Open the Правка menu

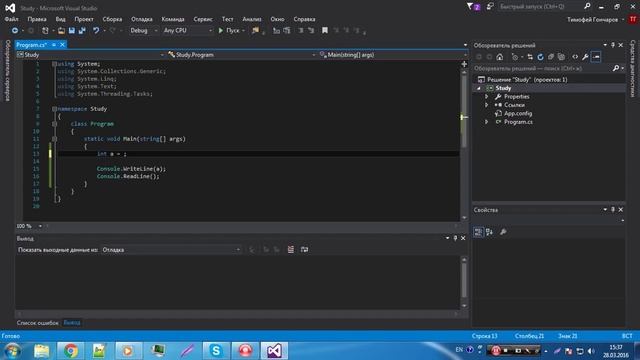pos(37,19)
